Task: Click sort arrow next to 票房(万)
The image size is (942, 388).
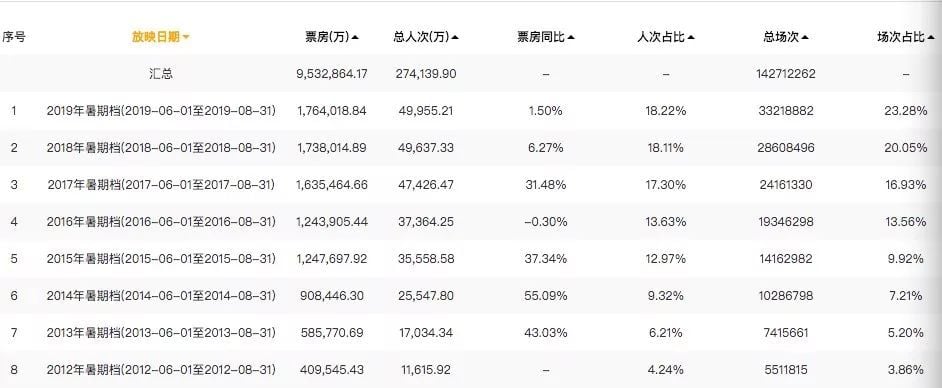Action: [x=355, y=37]
